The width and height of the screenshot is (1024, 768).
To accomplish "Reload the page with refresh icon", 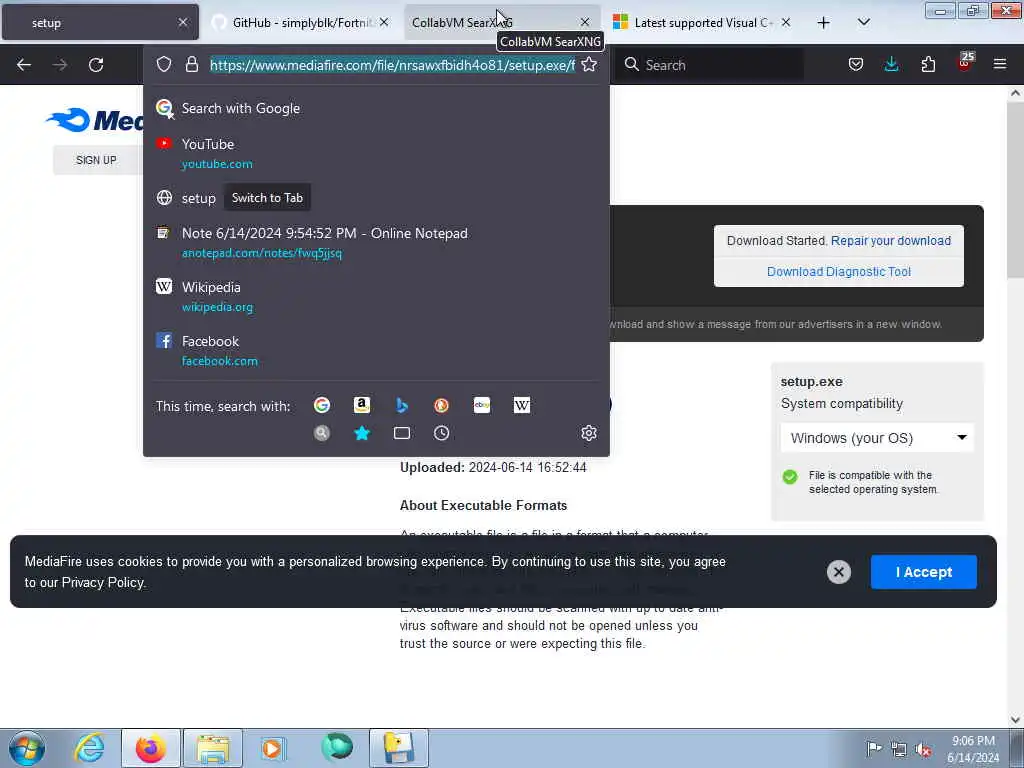I will (x=96, y=65).
